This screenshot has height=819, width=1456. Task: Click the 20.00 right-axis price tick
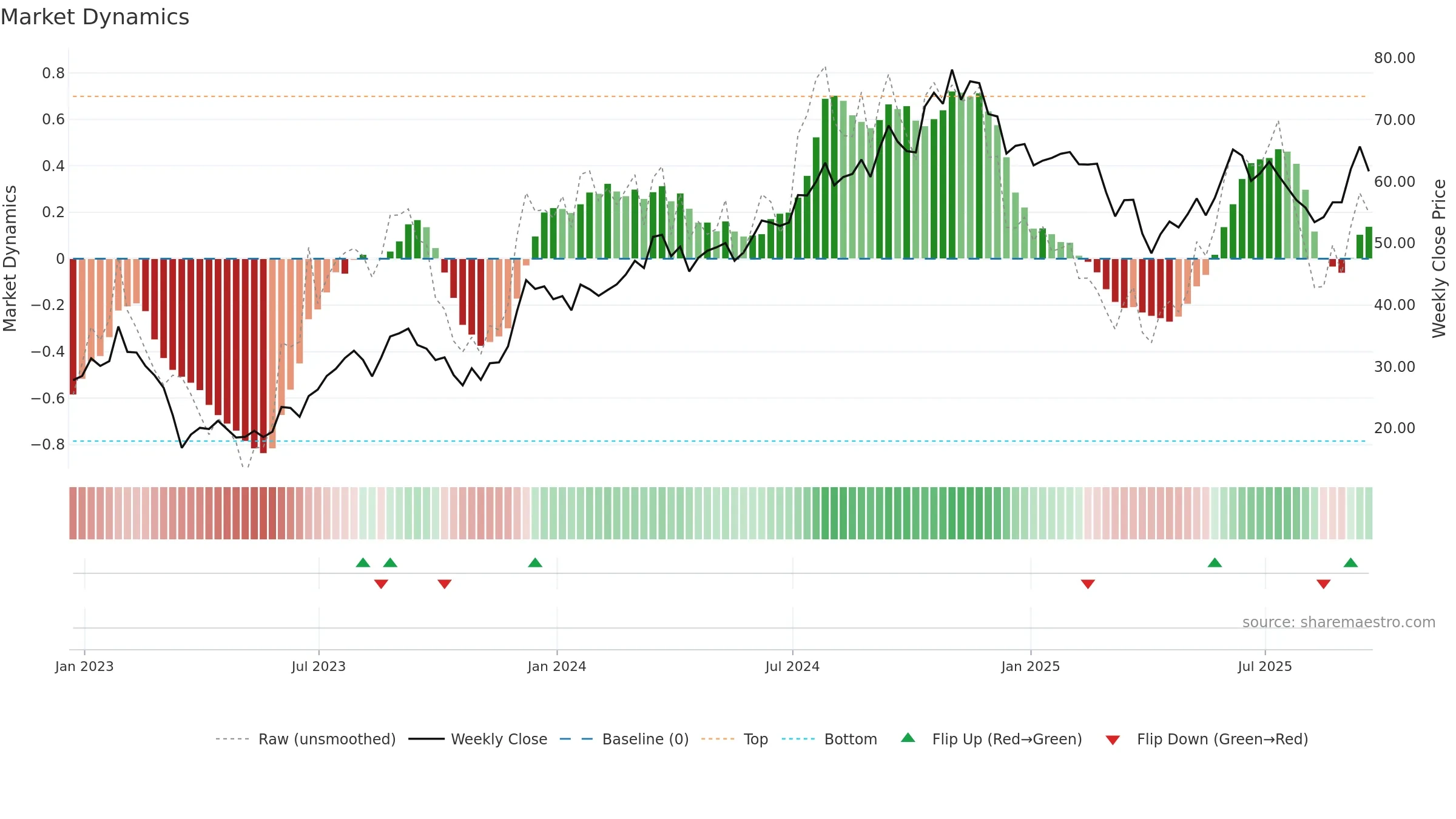tap(1395, 428)
